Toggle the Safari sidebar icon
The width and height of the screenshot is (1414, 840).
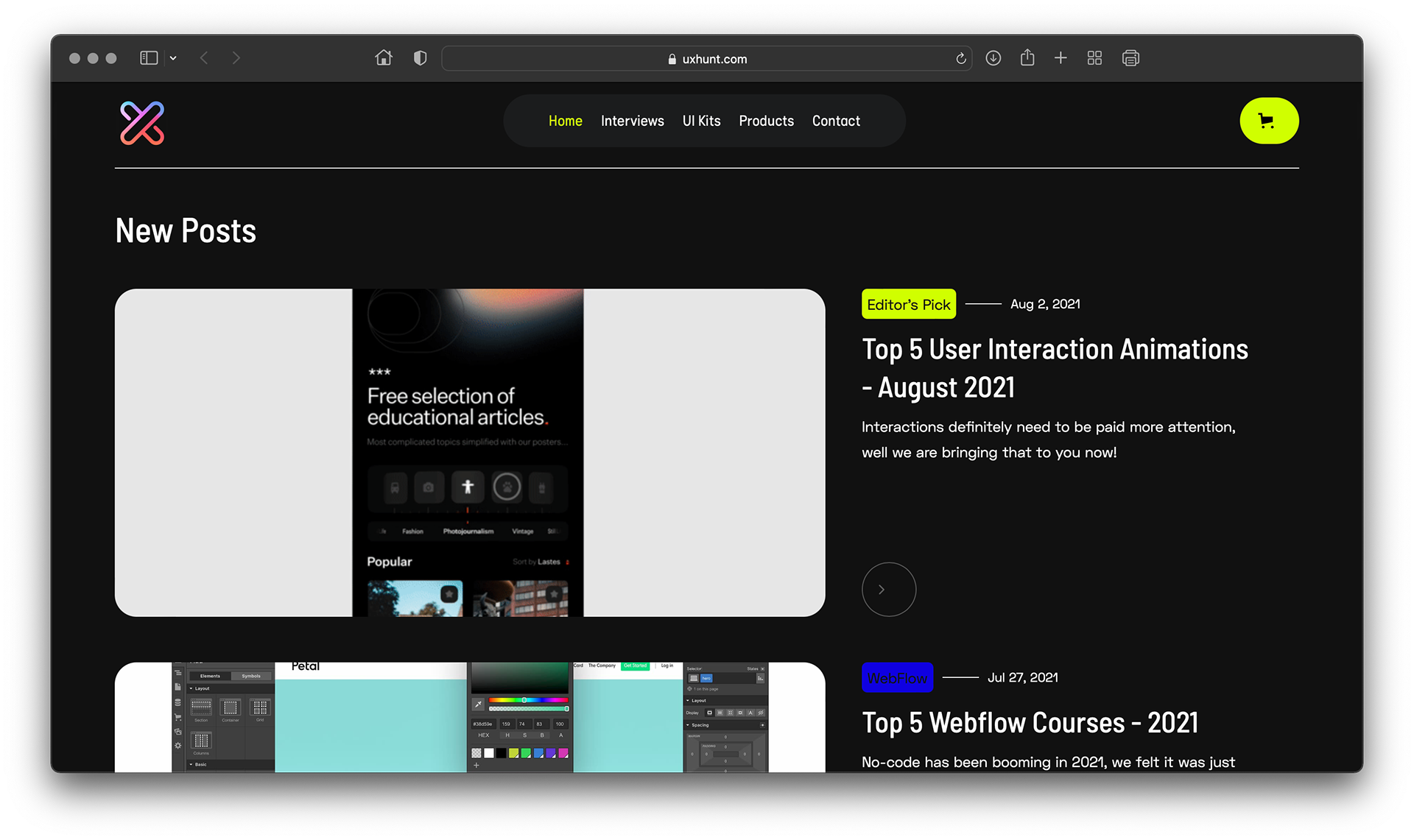click(x=149, y=58)
